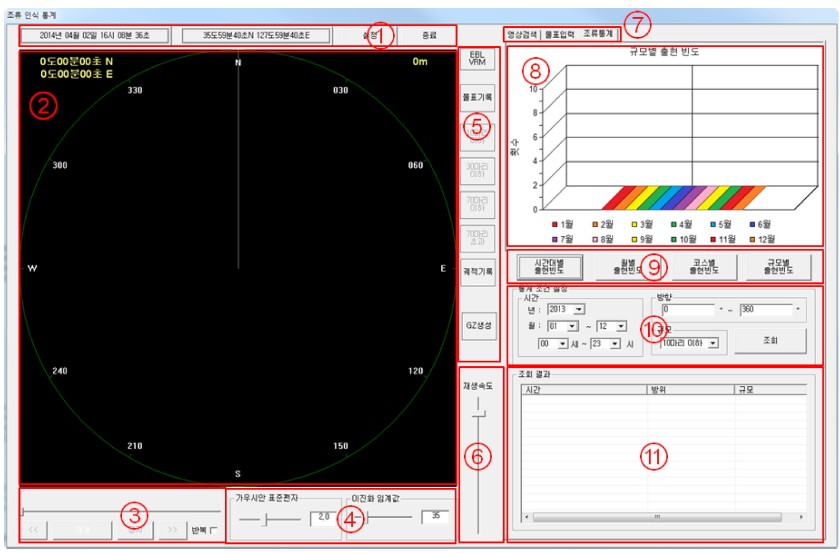The height and width of the screenshot is (554, 840).
Task: Show the 규모별 출현빈도 chart
Action: click(778, 267)
